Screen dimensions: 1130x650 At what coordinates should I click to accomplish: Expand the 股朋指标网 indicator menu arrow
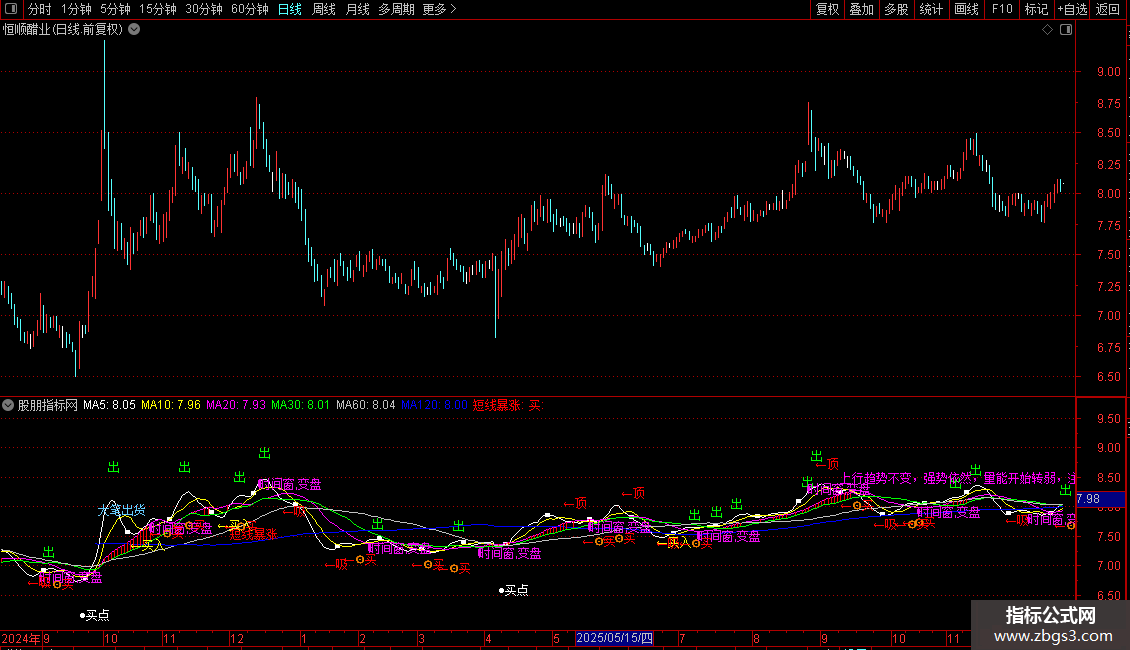[x=8, y=405]
